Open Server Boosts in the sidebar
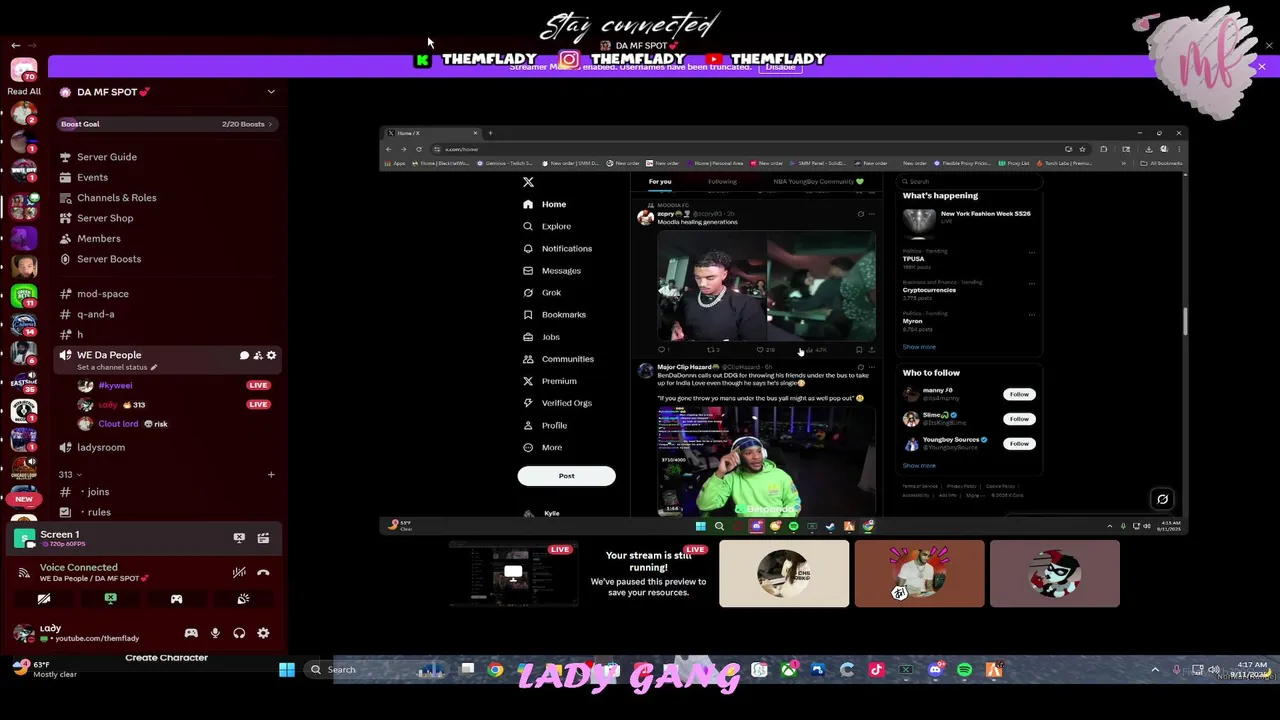Screen dimensions: 1280x720 (x=109, y=259)
